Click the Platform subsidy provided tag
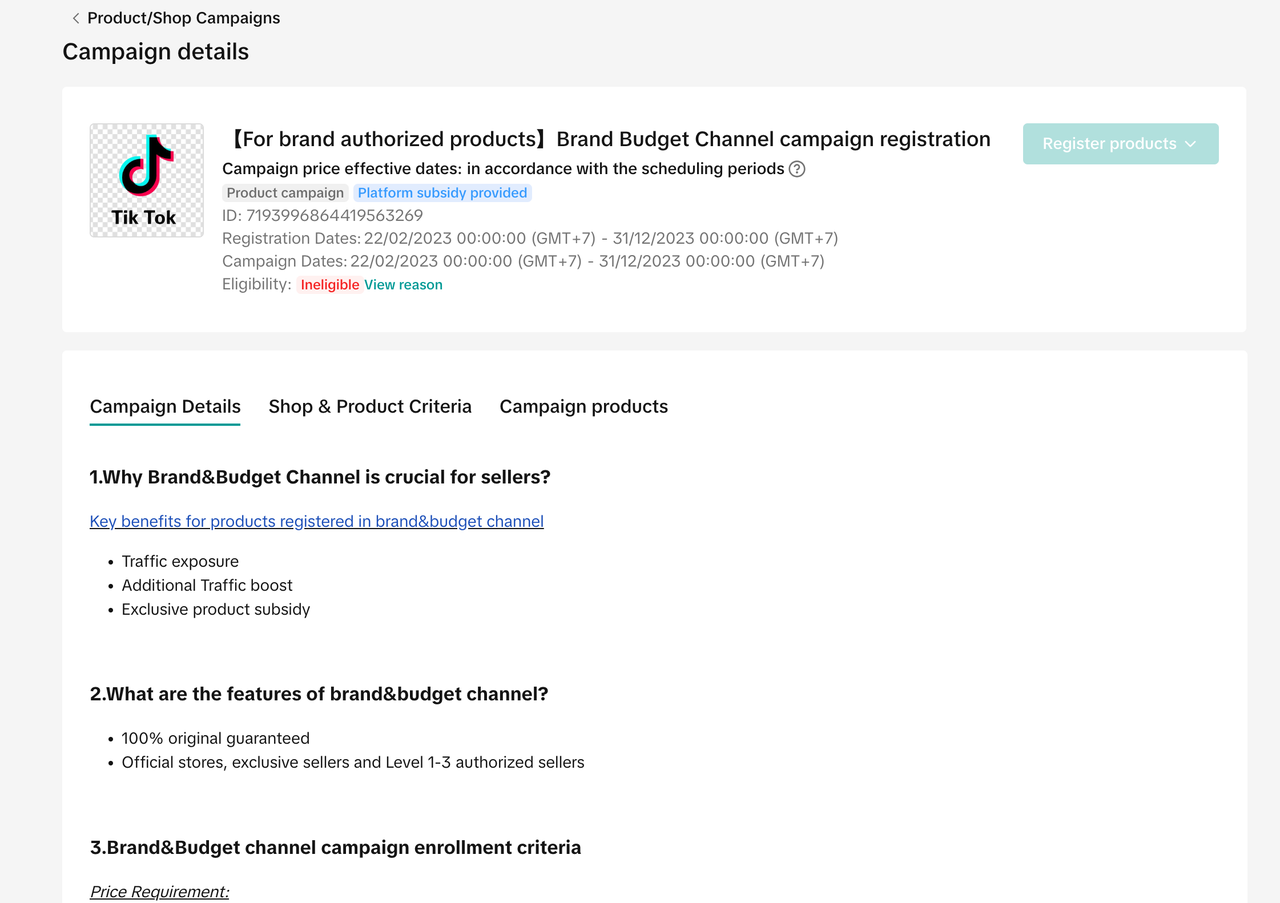1280x903 pixels. tap(442, 193)
